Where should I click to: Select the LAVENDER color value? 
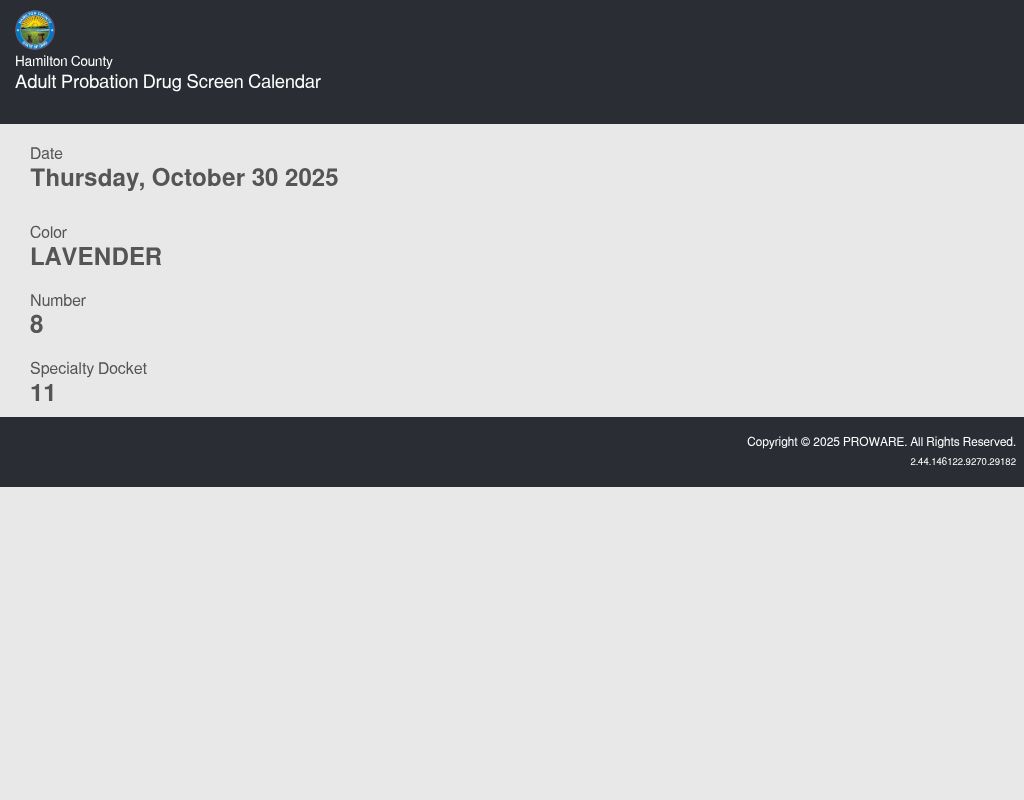click(x=96, y=257)
